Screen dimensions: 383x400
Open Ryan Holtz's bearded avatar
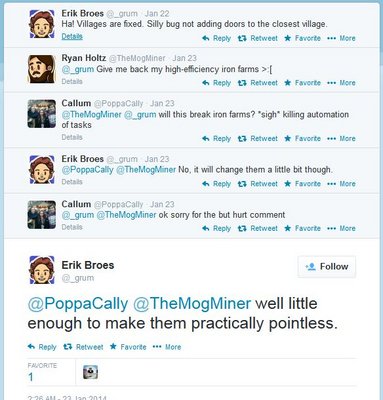click(x=42, y=69)
